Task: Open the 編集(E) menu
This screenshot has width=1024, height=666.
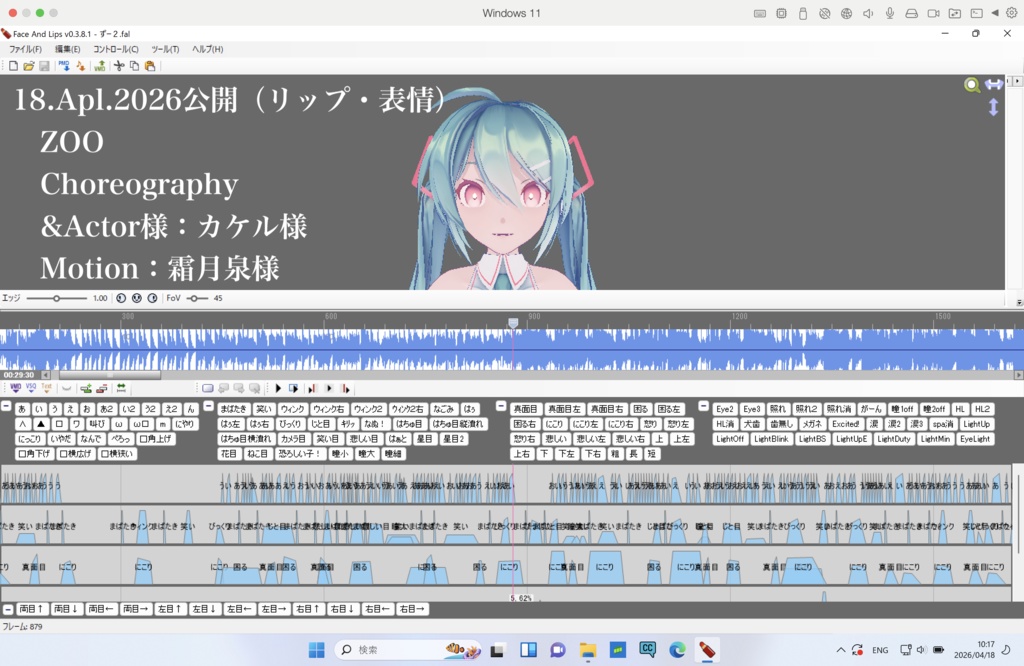Action: pyautogui.click(x=67, y=49)
